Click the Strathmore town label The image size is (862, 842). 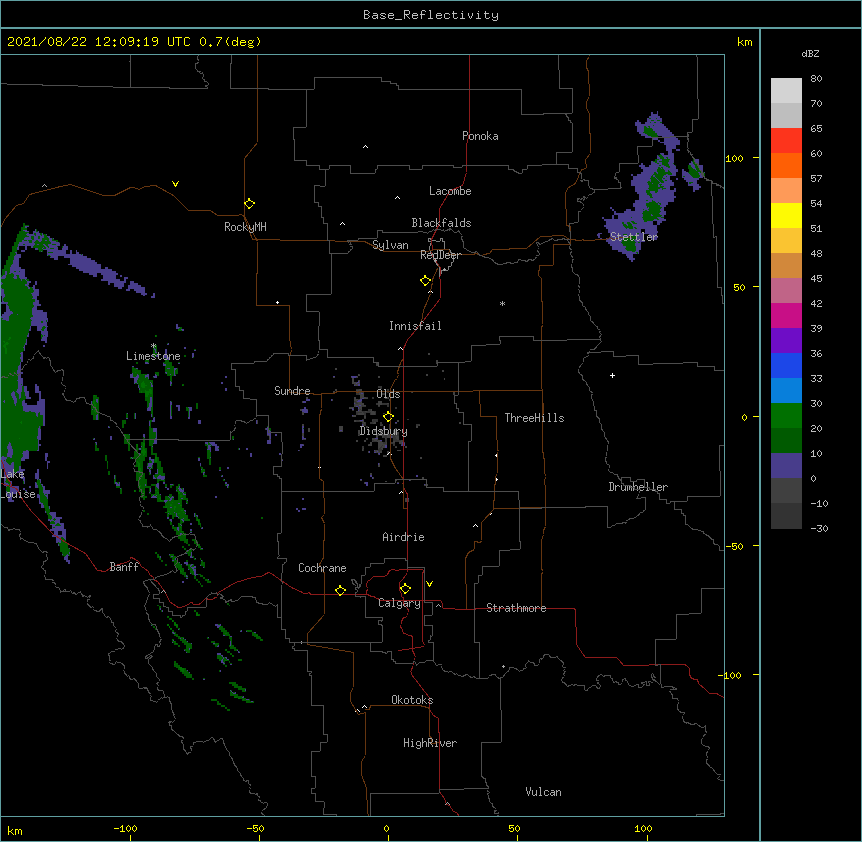(516, 608)
